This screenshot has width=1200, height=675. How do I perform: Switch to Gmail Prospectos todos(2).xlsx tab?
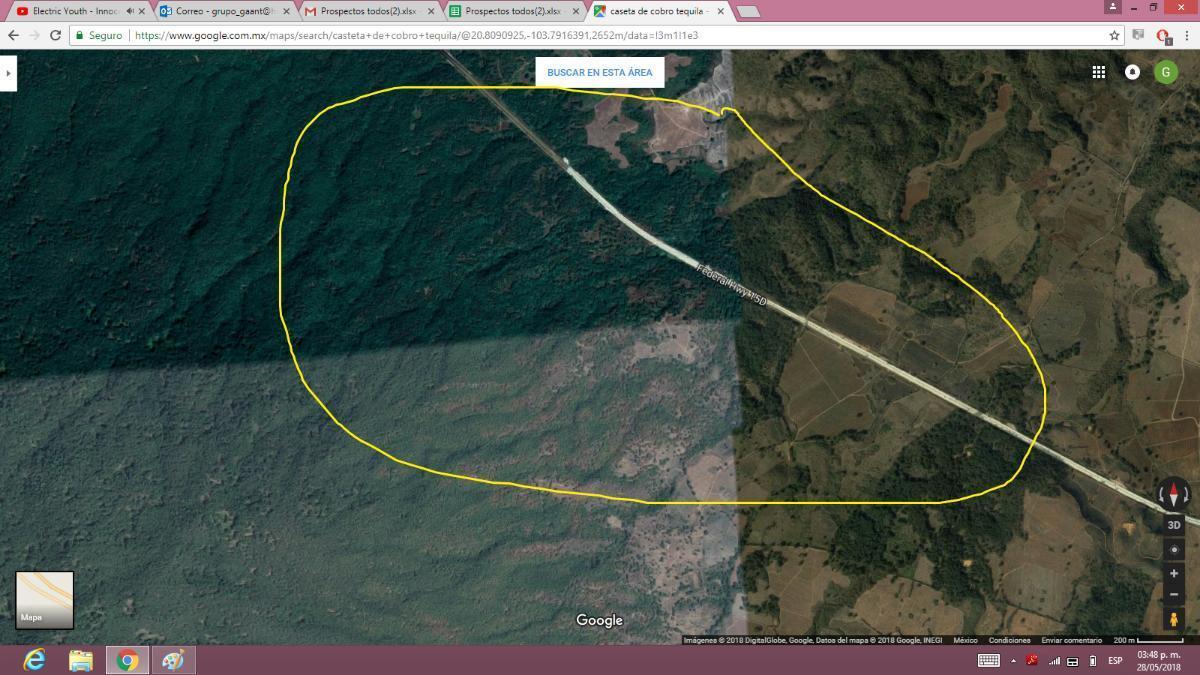point(368,11)
